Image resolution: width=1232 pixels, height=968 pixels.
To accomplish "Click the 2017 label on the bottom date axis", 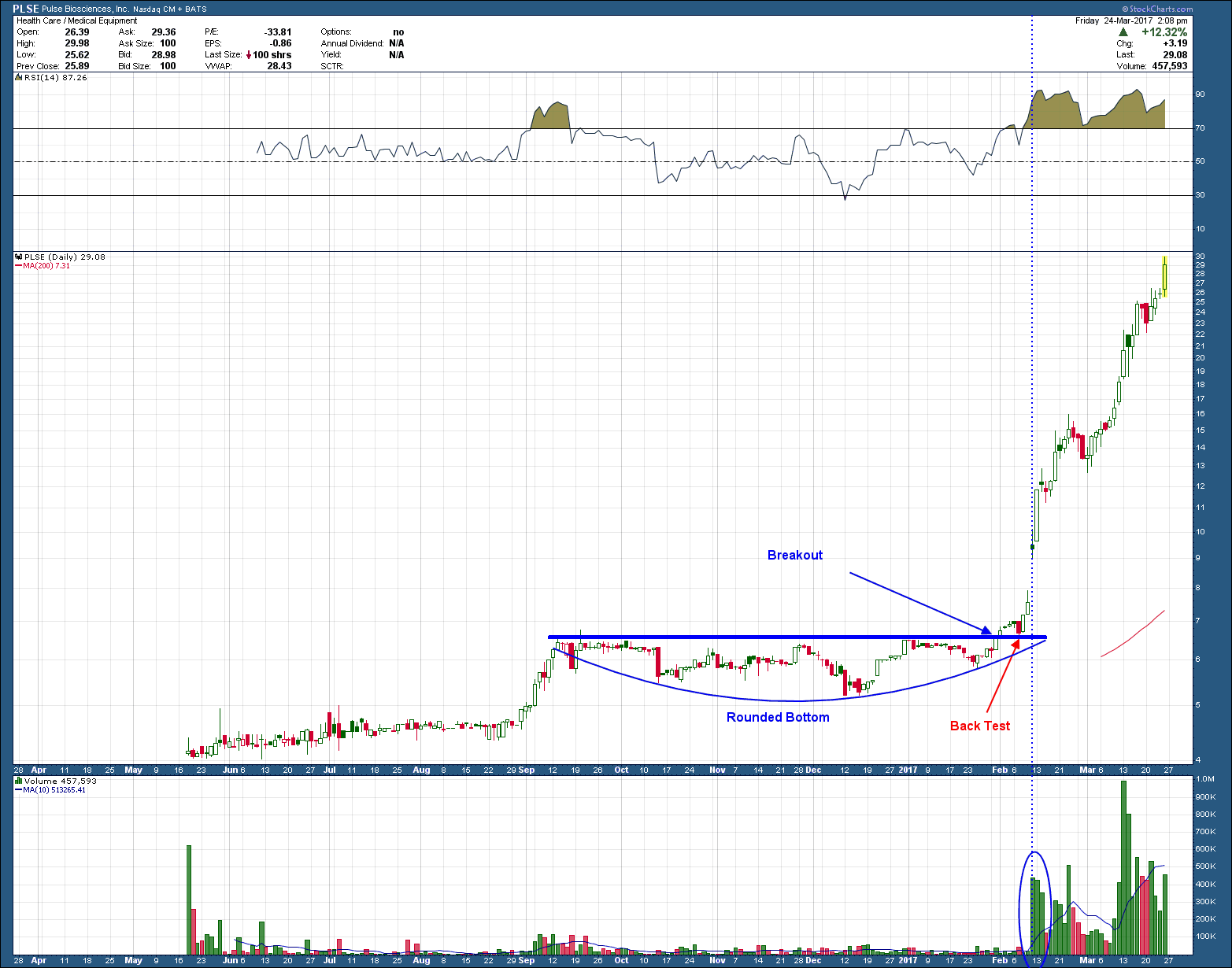I will 908,960.
